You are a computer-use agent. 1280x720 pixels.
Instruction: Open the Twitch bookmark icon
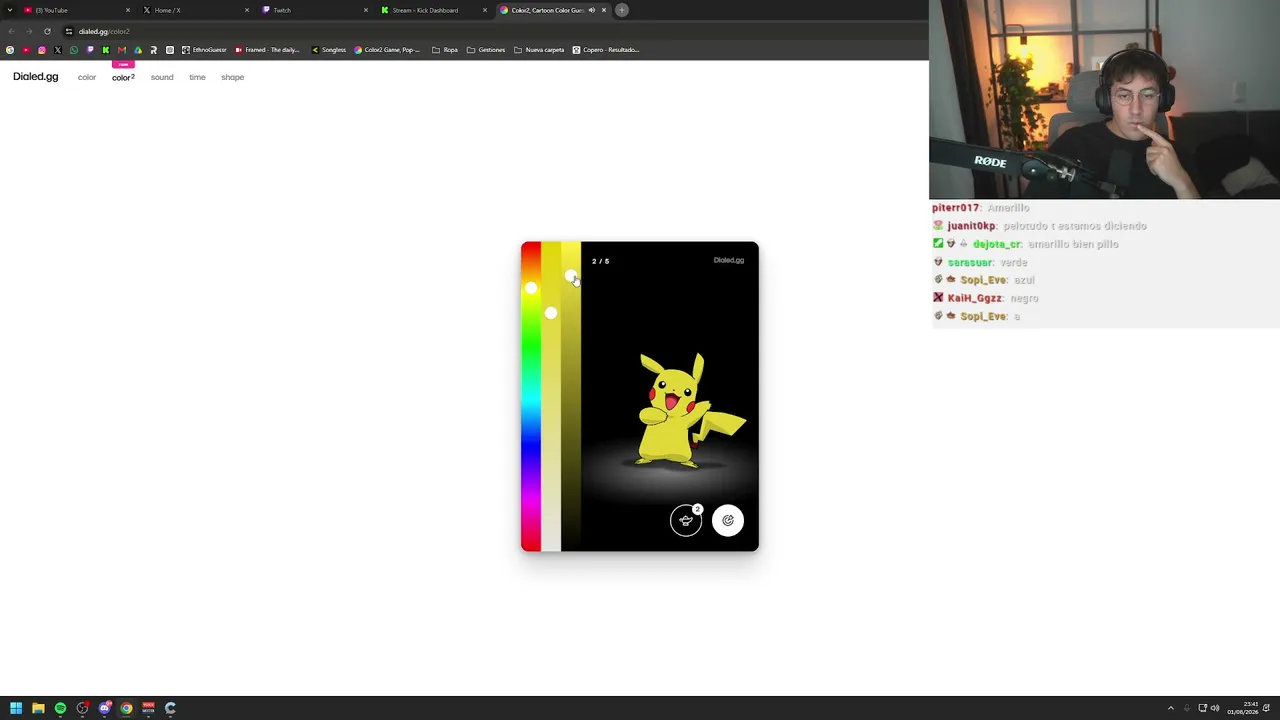pyautogui.click(x=90, y=50)
